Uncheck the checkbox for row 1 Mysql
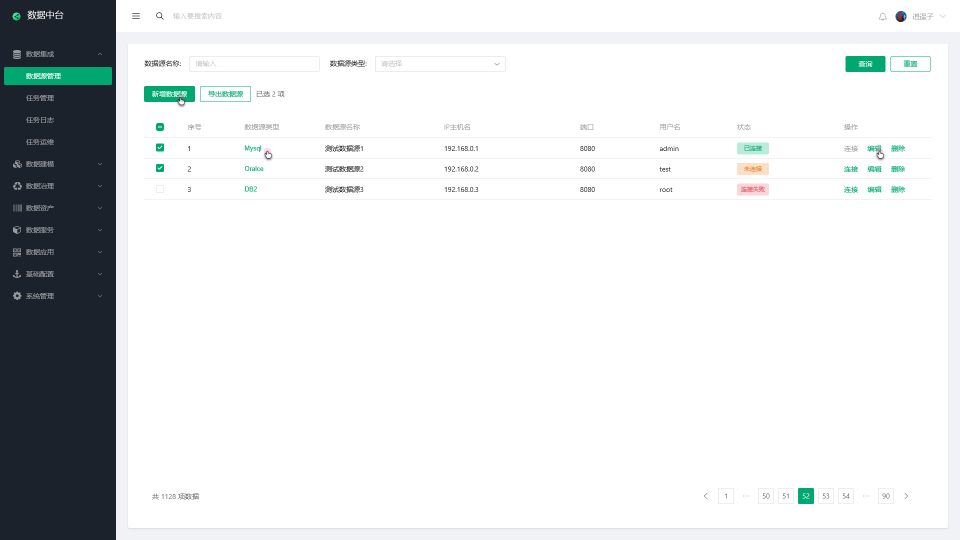 coord(160,148)
